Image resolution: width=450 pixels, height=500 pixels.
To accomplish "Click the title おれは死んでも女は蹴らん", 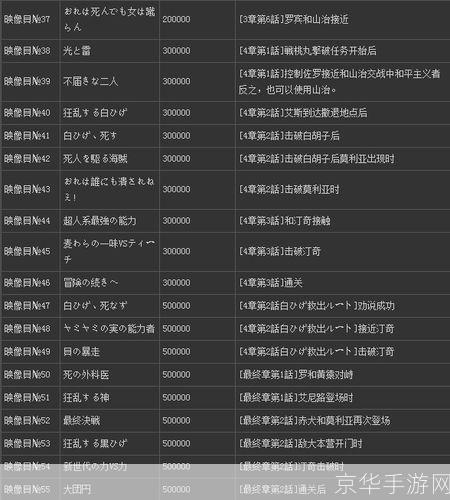I will [x=109, y=19].
